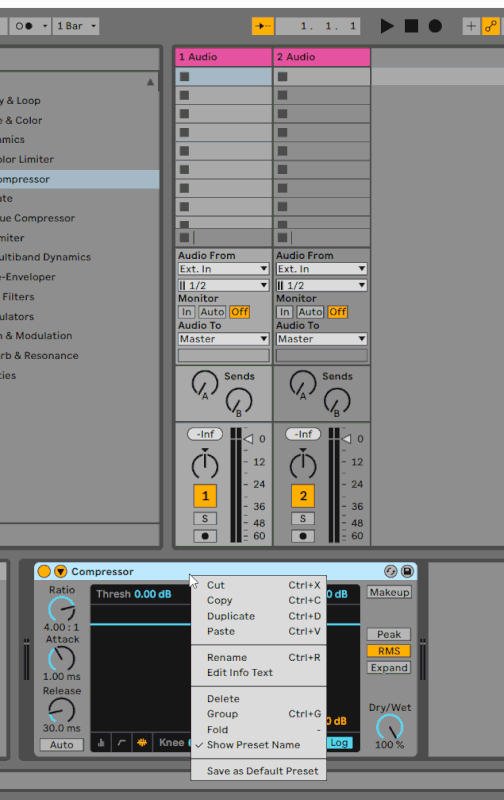Switch Compressor to transfer curve view icon

click(x=121, y=743)
